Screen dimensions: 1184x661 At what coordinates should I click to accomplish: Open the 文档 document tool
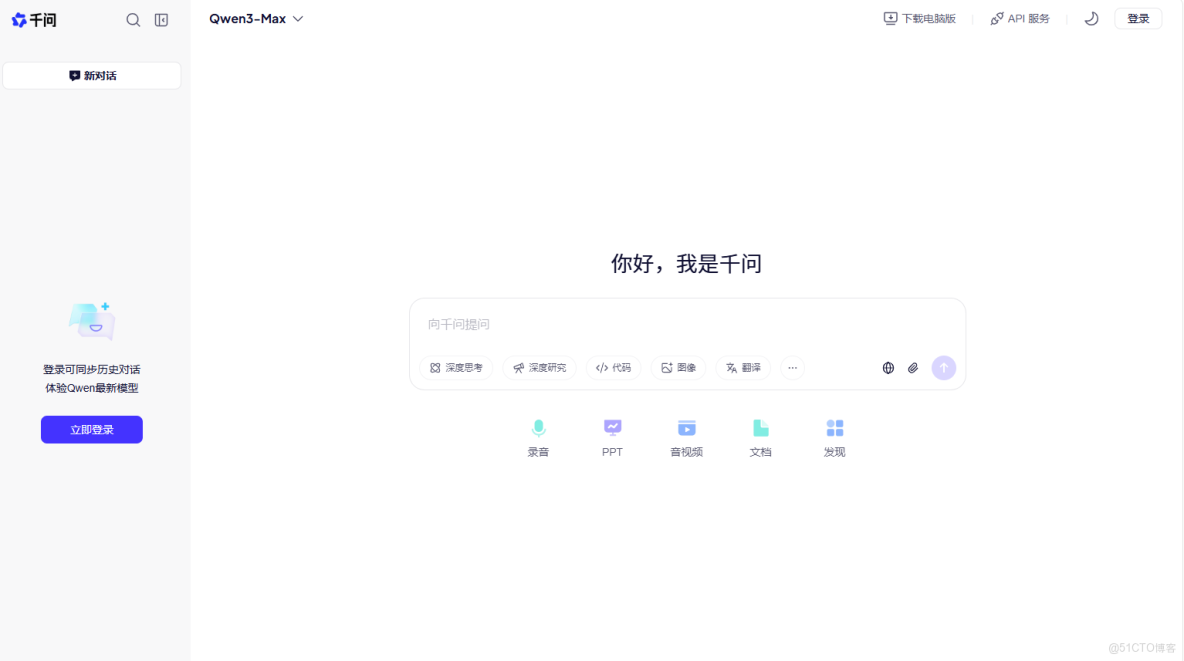coord(760,437)
